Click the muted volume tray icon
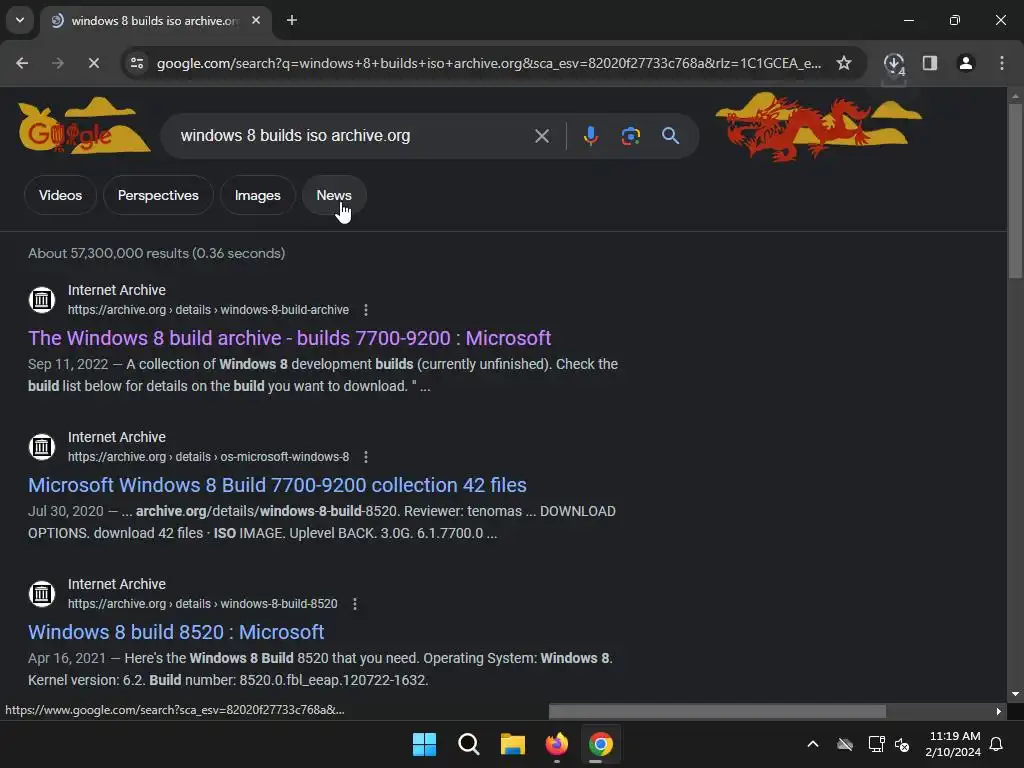The height and width of the screenshot is (768, 1024). [902, 744]
